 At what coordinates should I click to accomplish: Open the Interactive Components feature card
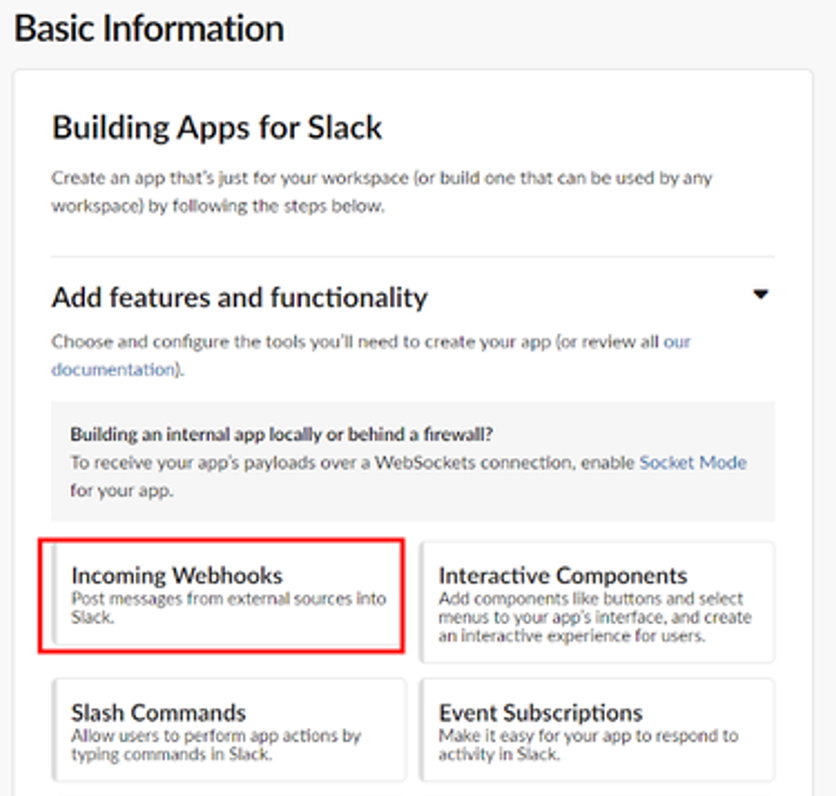[x=596, y=602]
